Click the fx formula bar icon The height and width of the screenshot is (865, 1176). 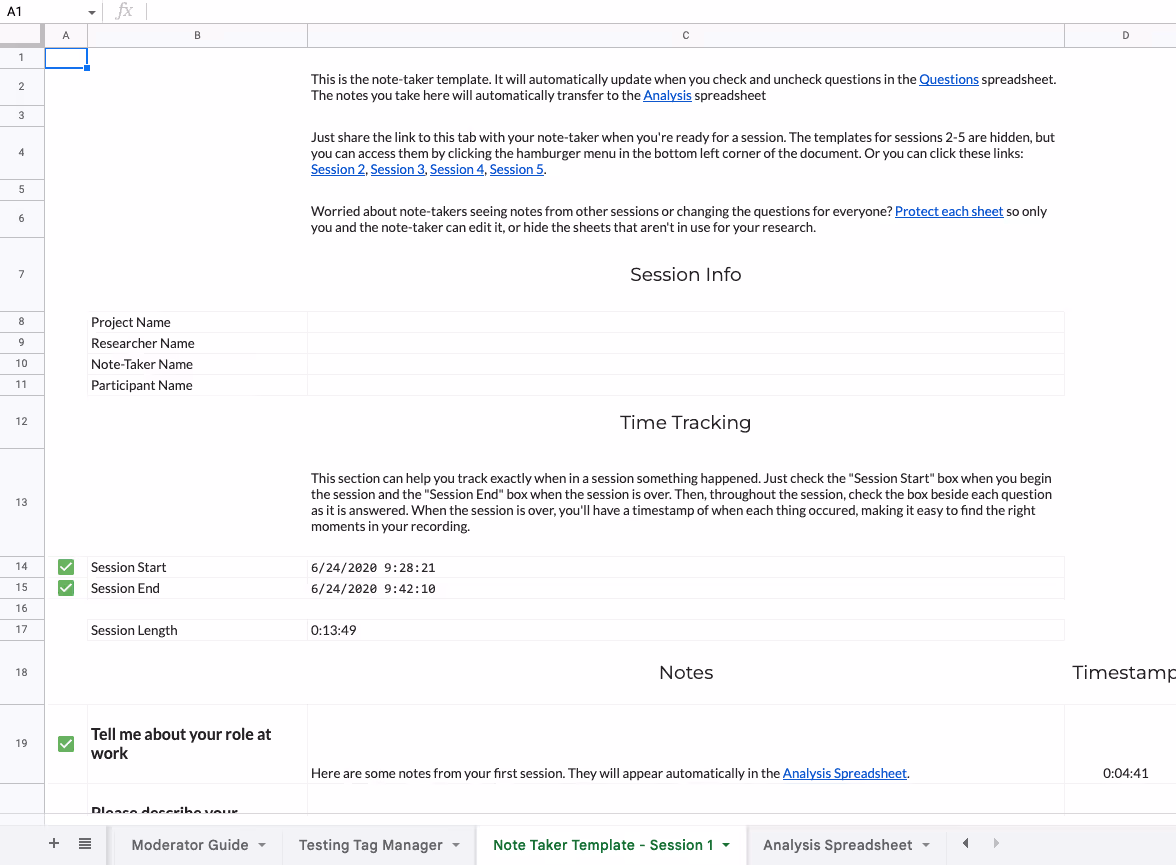pyautogui.click(x=123, y=11)
